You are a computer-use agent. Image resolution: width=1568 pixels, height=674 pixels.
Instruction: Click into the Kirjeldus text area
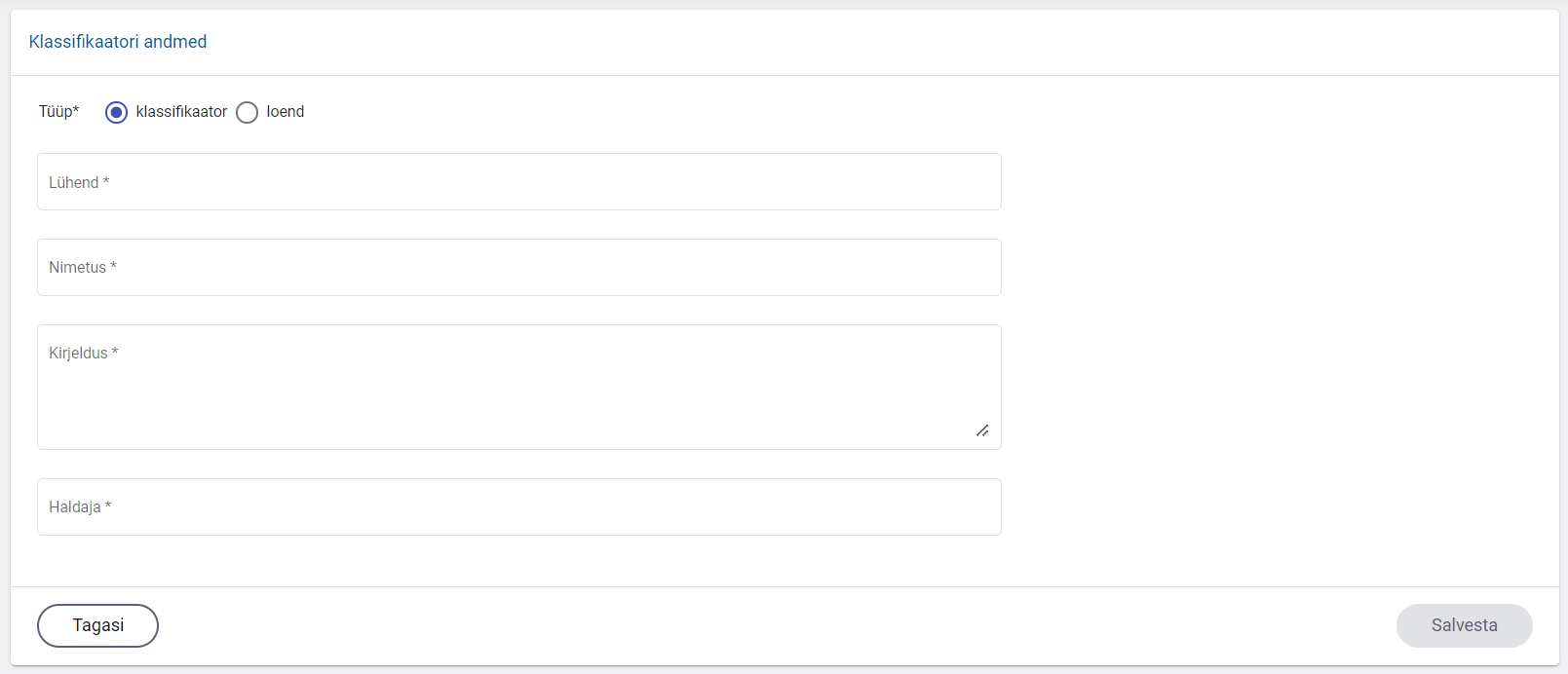(x=518, y=388)
